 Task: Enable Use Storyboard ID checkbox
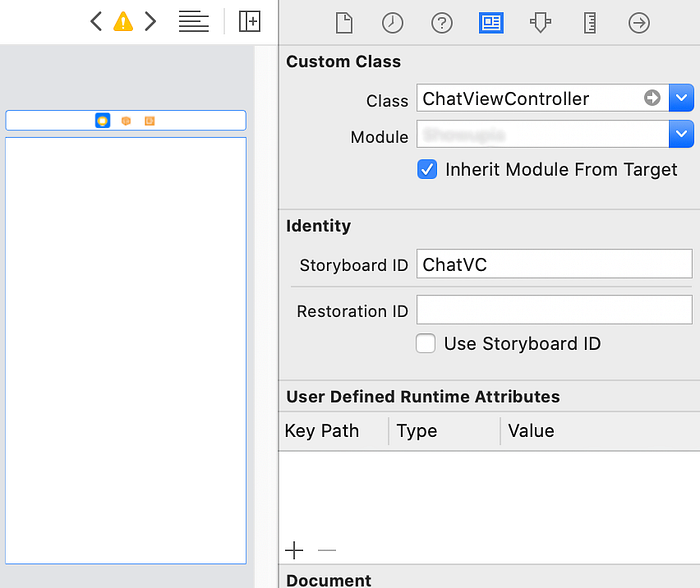tap(425, 343)
